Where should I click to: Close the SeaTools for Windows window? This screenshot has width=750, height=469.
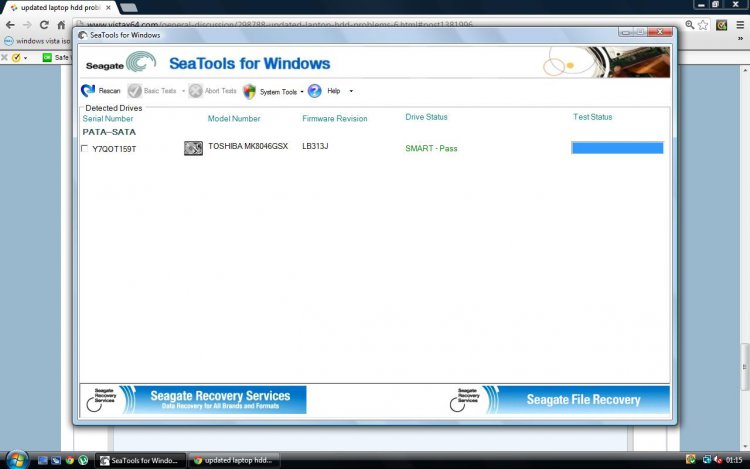tap(660, 32)
